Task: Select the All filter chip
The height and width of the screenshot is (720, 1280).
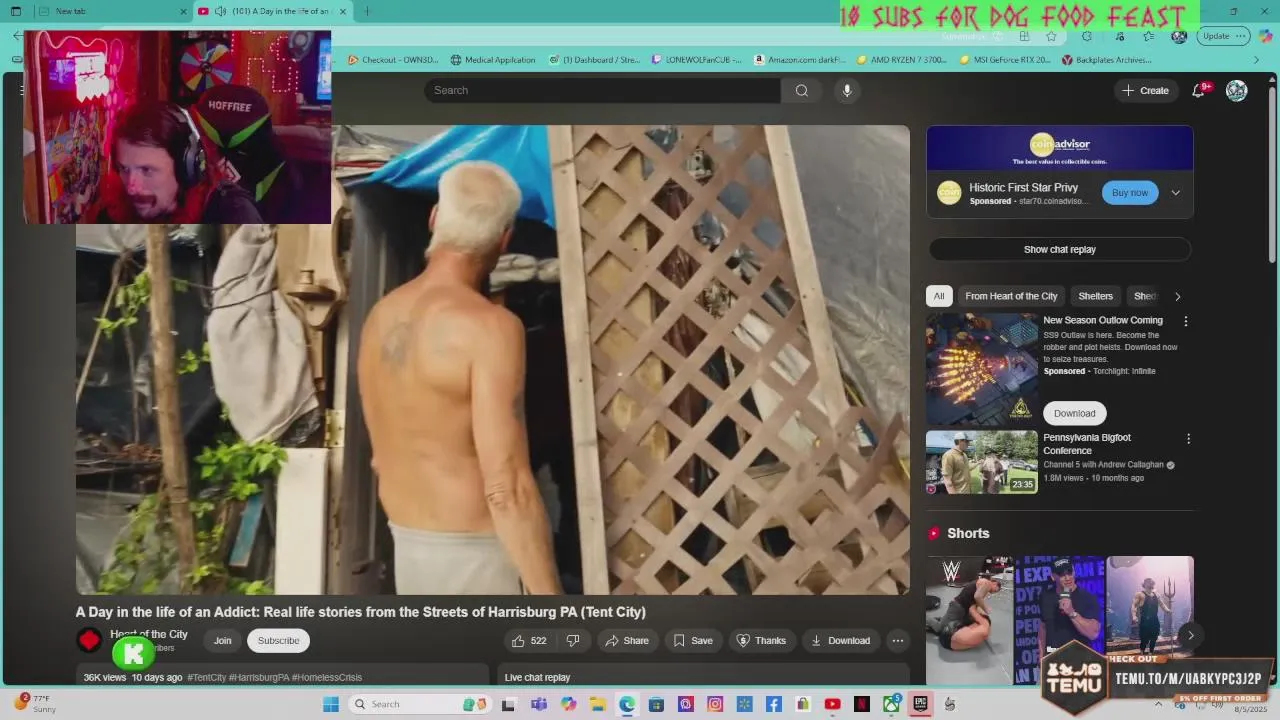Action: click(x=939, y=296)
